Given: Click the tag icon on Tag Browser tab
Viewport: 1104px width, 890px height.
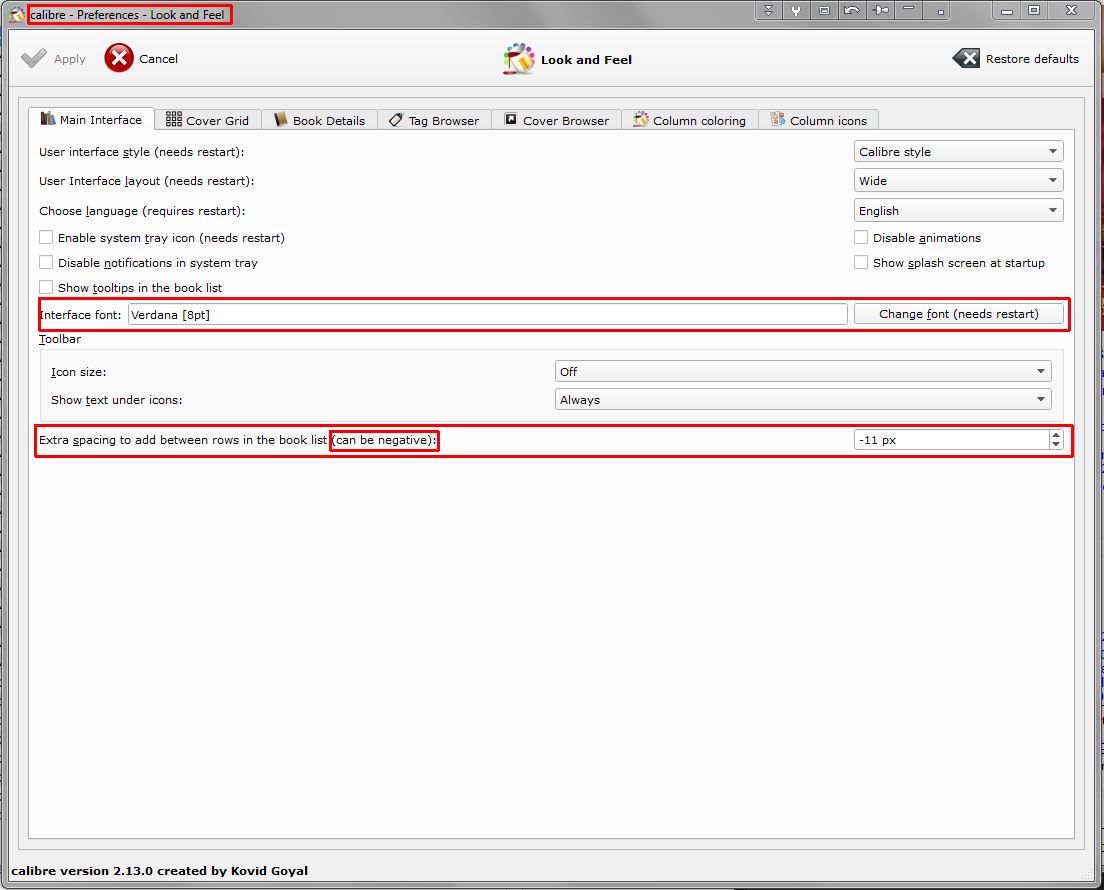Looking at the screenshot, I should point(396,120).
